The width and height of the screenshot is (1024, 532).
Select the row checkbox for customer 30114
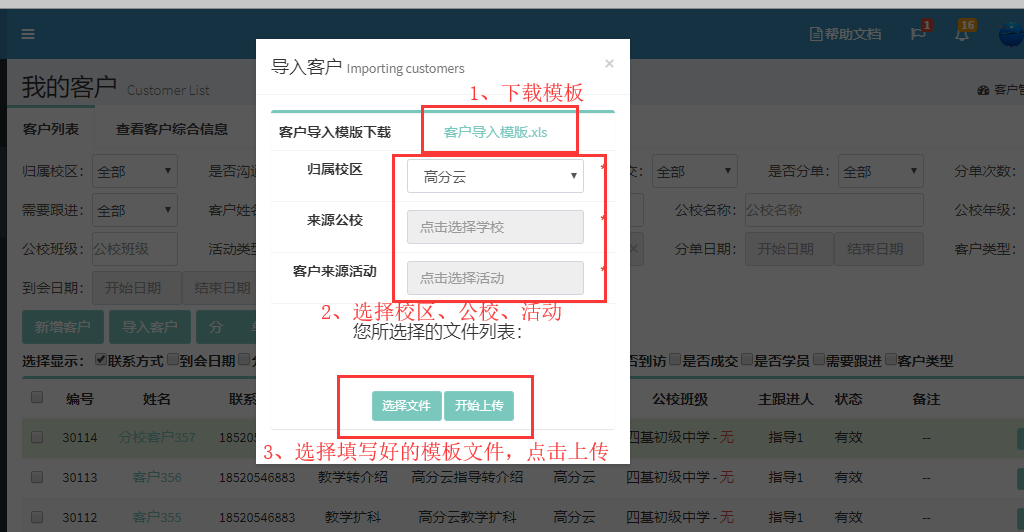coord(37,437)
